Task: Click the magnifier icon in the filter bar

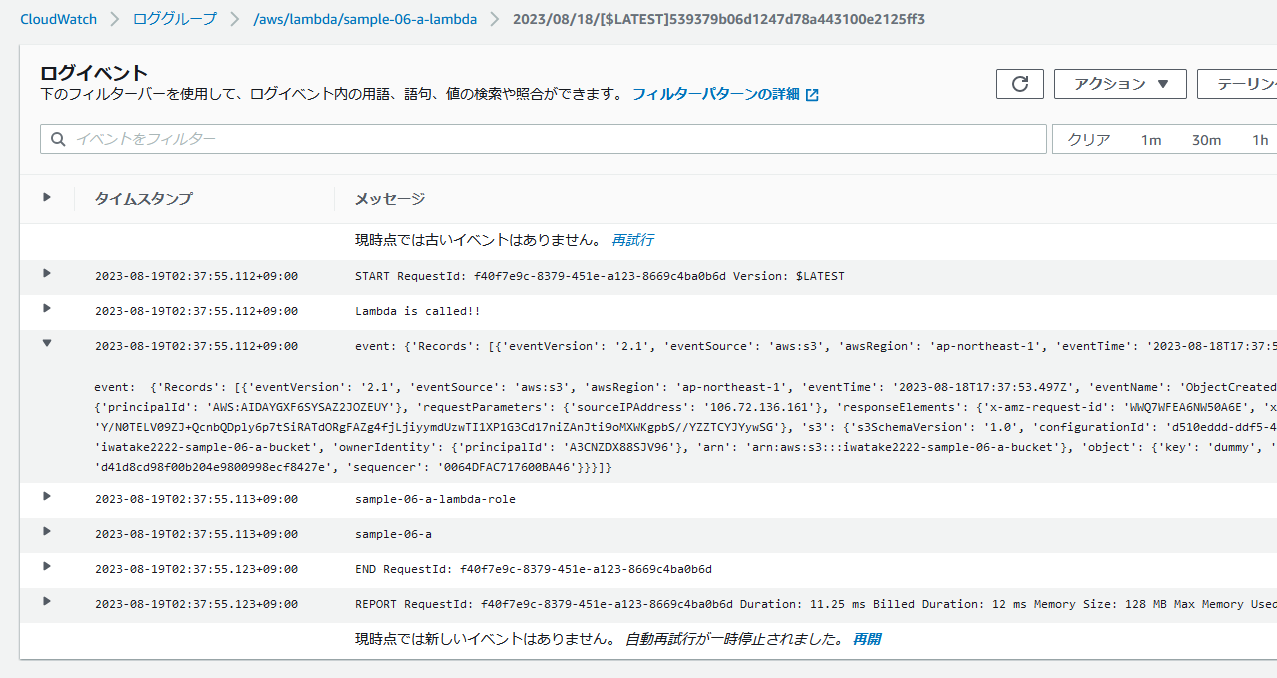Action: click(x=58, y=138)
